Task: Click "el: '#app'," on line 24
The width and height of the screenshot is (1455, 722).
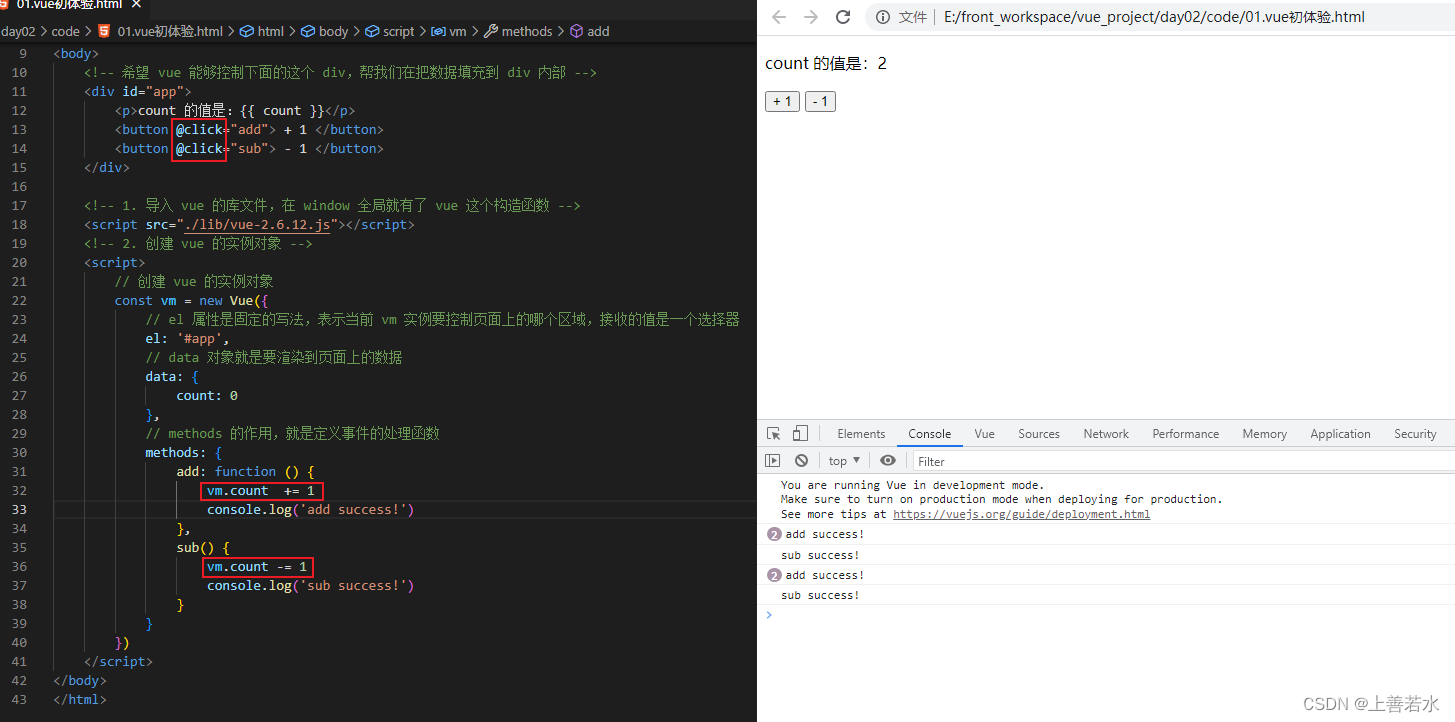Action: [x=187, y=338]
